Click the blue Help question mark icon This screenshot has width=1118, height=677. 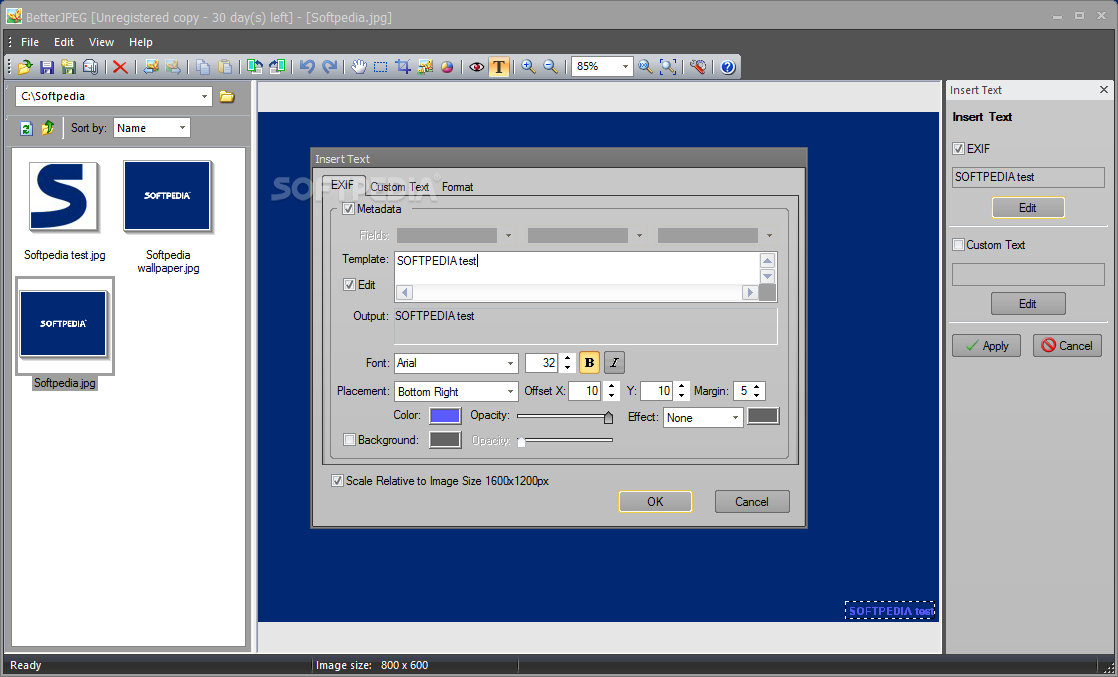(727, 67)
